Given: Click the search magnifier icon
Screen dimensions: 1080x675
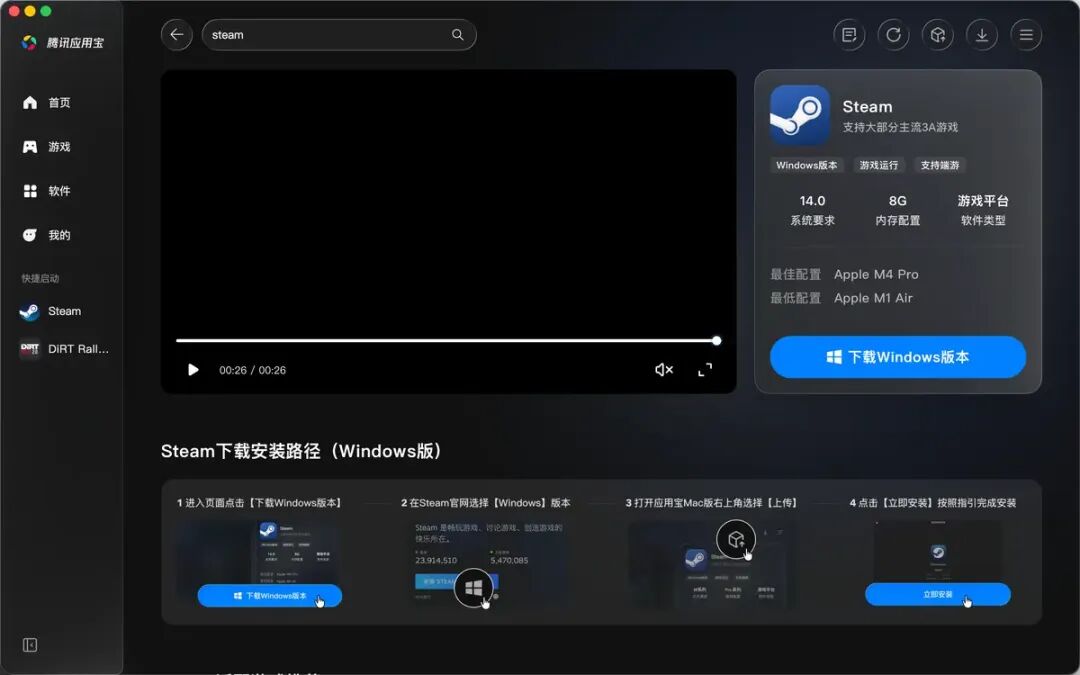Looking at the screenshot, I should 457,34.
